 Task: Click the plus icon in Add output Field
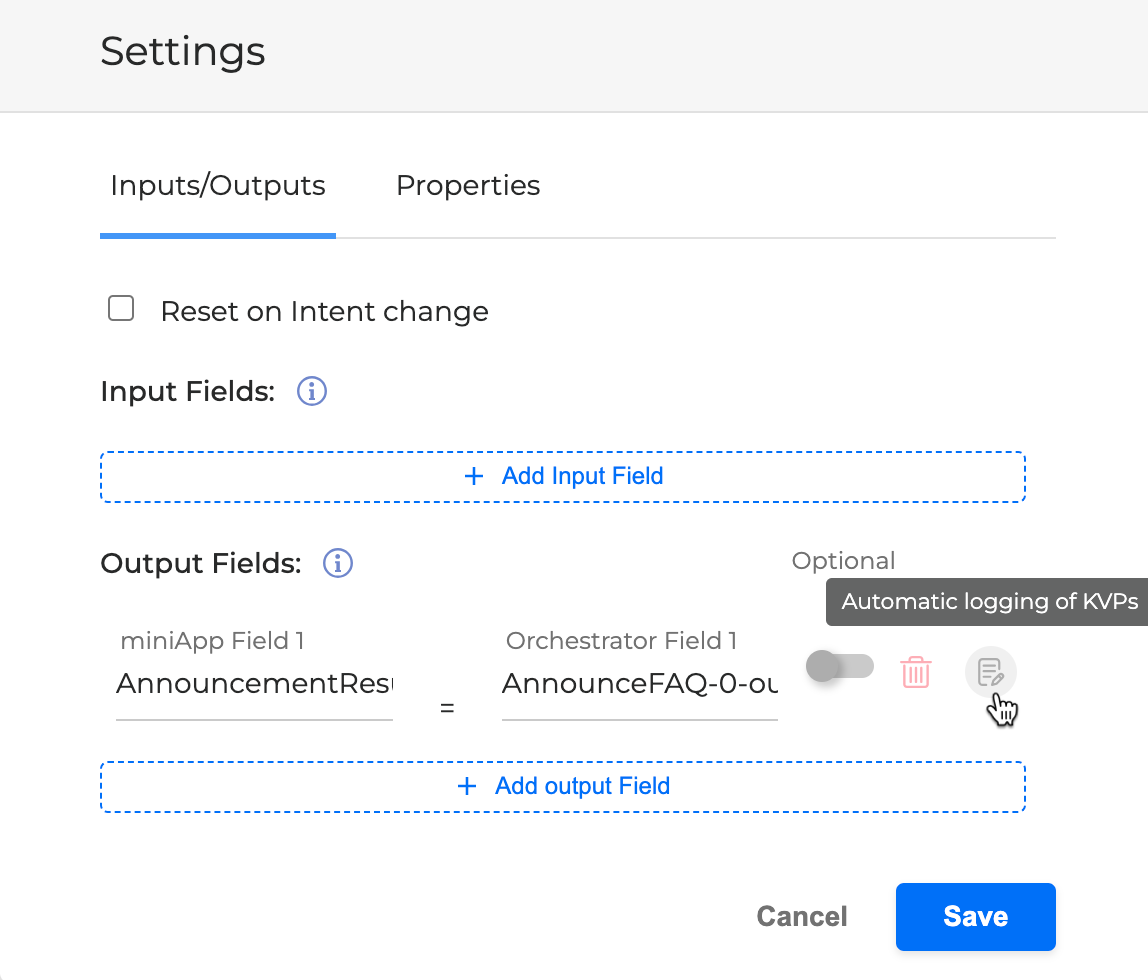pyautogui.click(x=466, y=786)
